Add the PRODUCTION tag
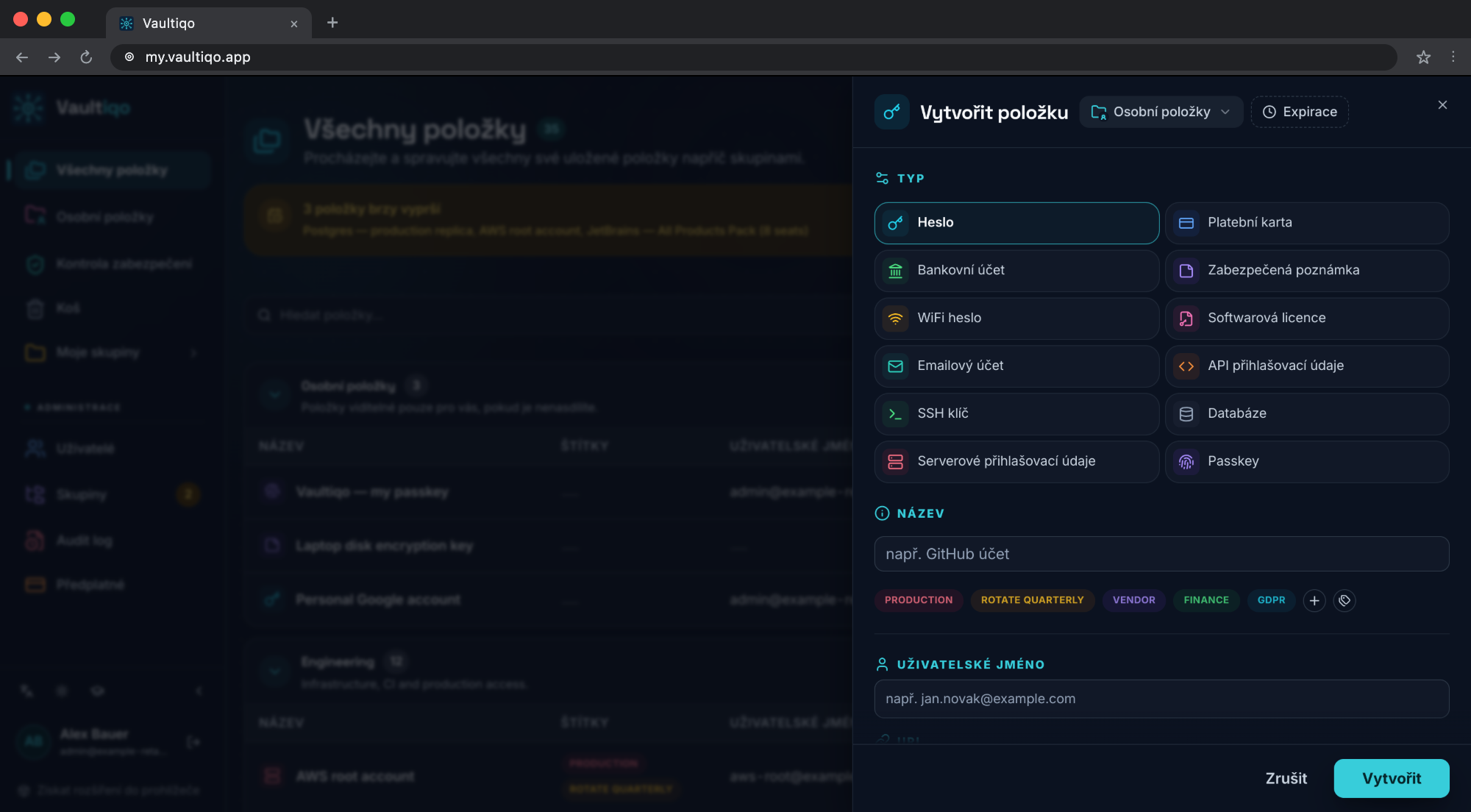This screenshot has height=812, width=1471. tap(919, 600)
